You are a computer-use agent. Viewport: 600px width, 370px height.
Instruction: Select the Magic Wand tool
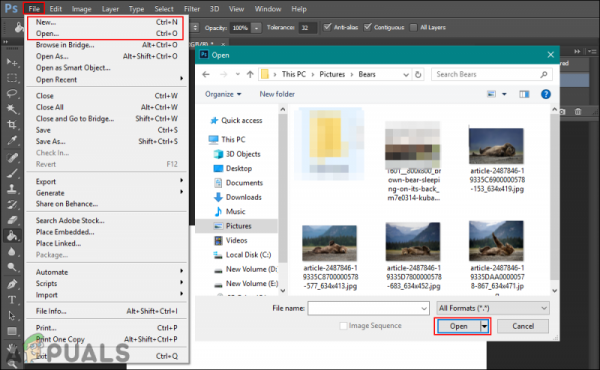point(12,109)
